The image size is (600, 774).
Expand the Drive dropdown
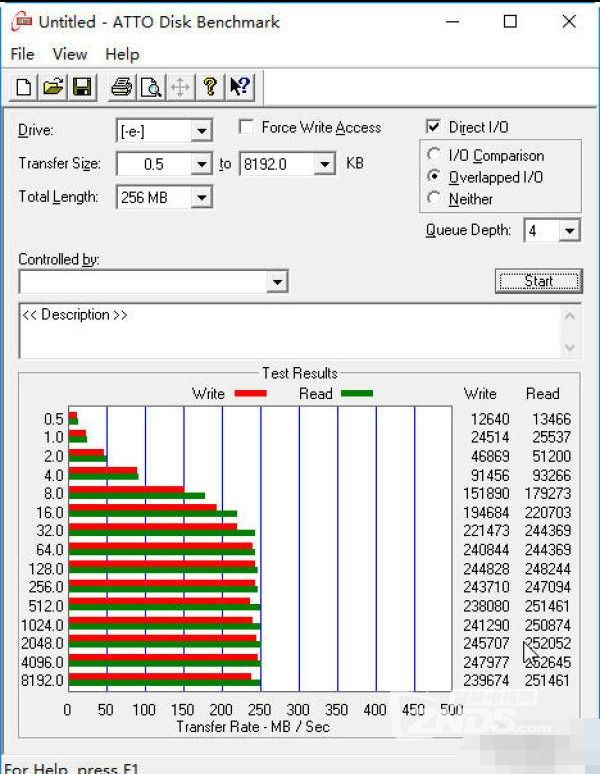pos(201,131)
